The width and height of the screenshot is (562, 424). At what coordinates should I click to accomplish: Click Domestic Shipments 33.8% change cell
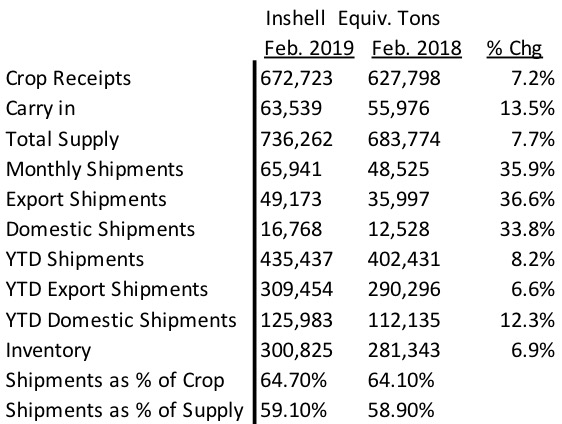[527, 229]
